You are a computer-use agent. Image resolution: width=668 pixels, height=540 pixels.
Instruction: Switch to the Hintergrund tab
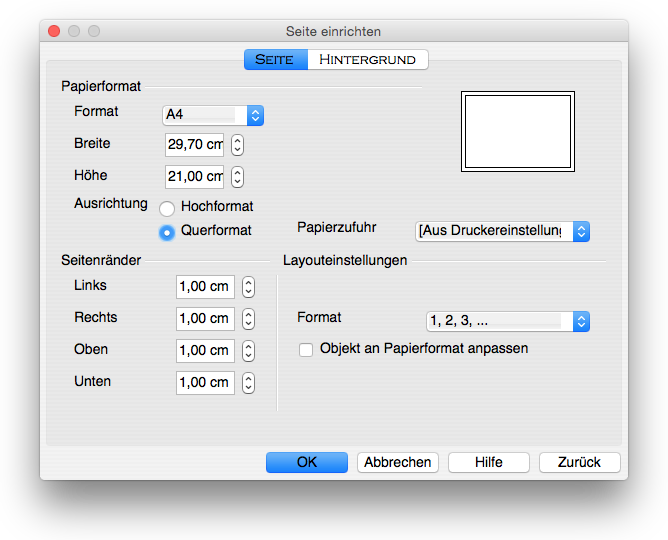click(367, 59)
